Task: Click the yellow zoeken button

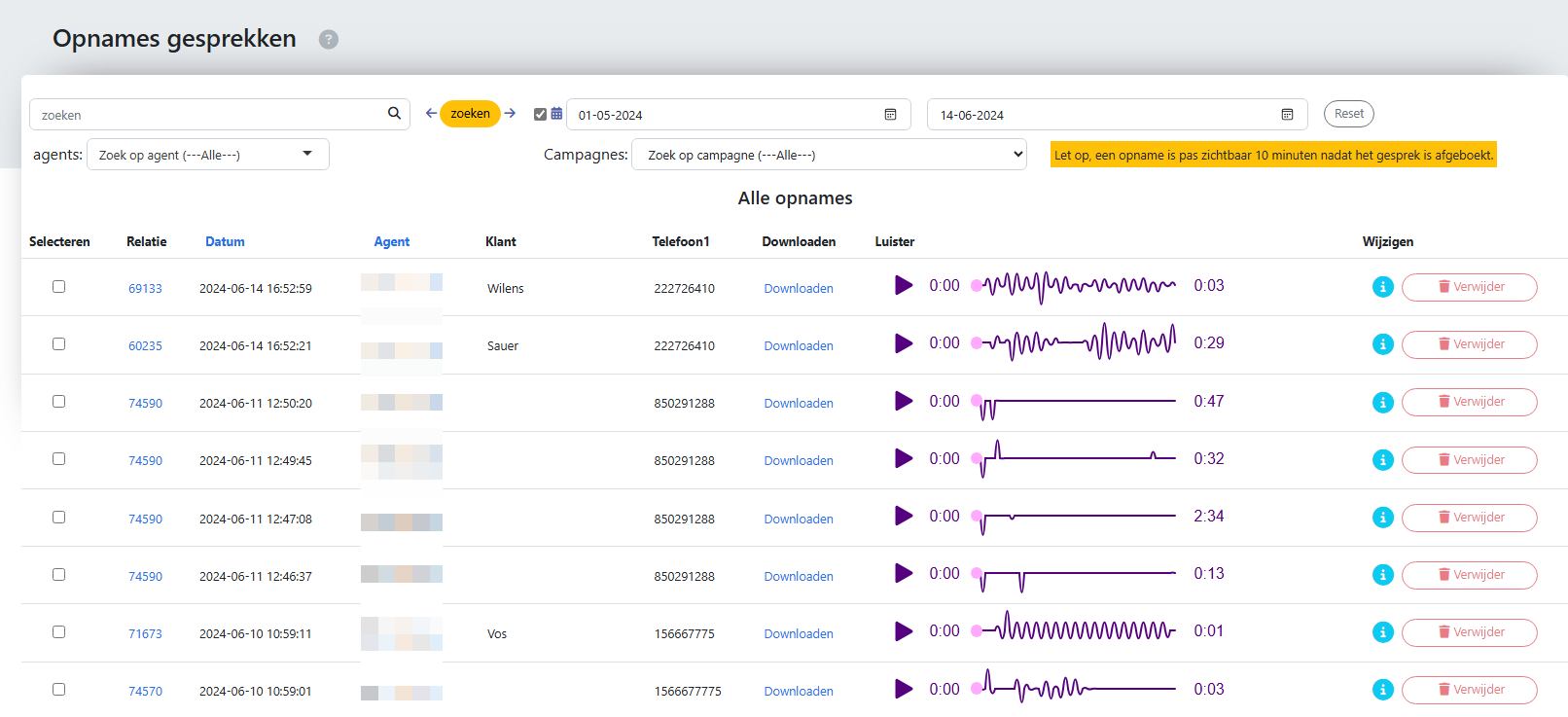Action: click(x=470, y=114)
